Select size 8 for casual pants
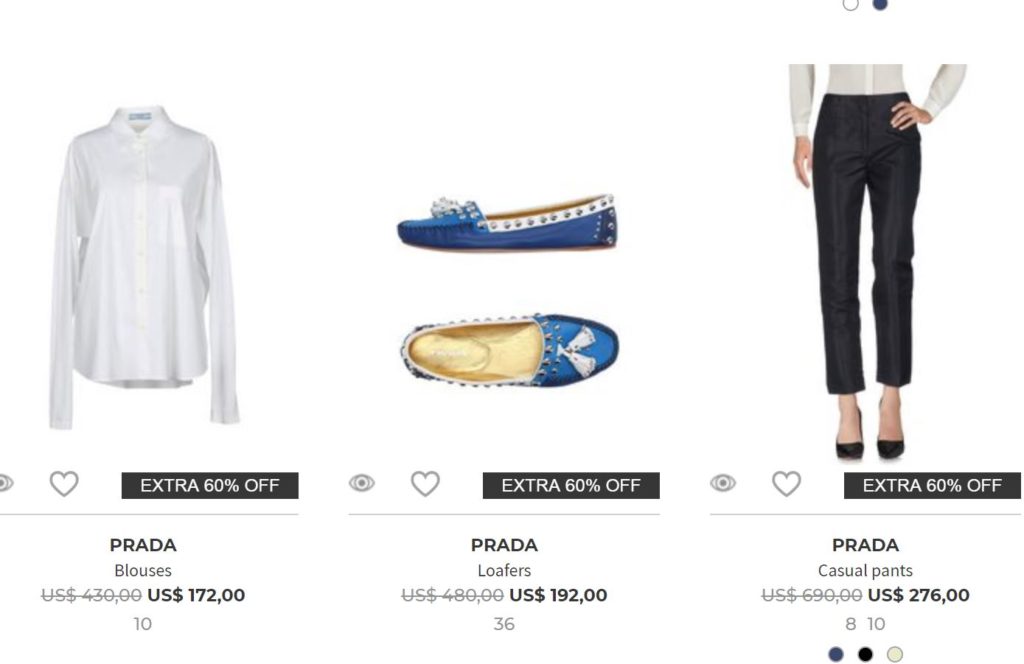Screen dimensions: 1024x664 850,624
